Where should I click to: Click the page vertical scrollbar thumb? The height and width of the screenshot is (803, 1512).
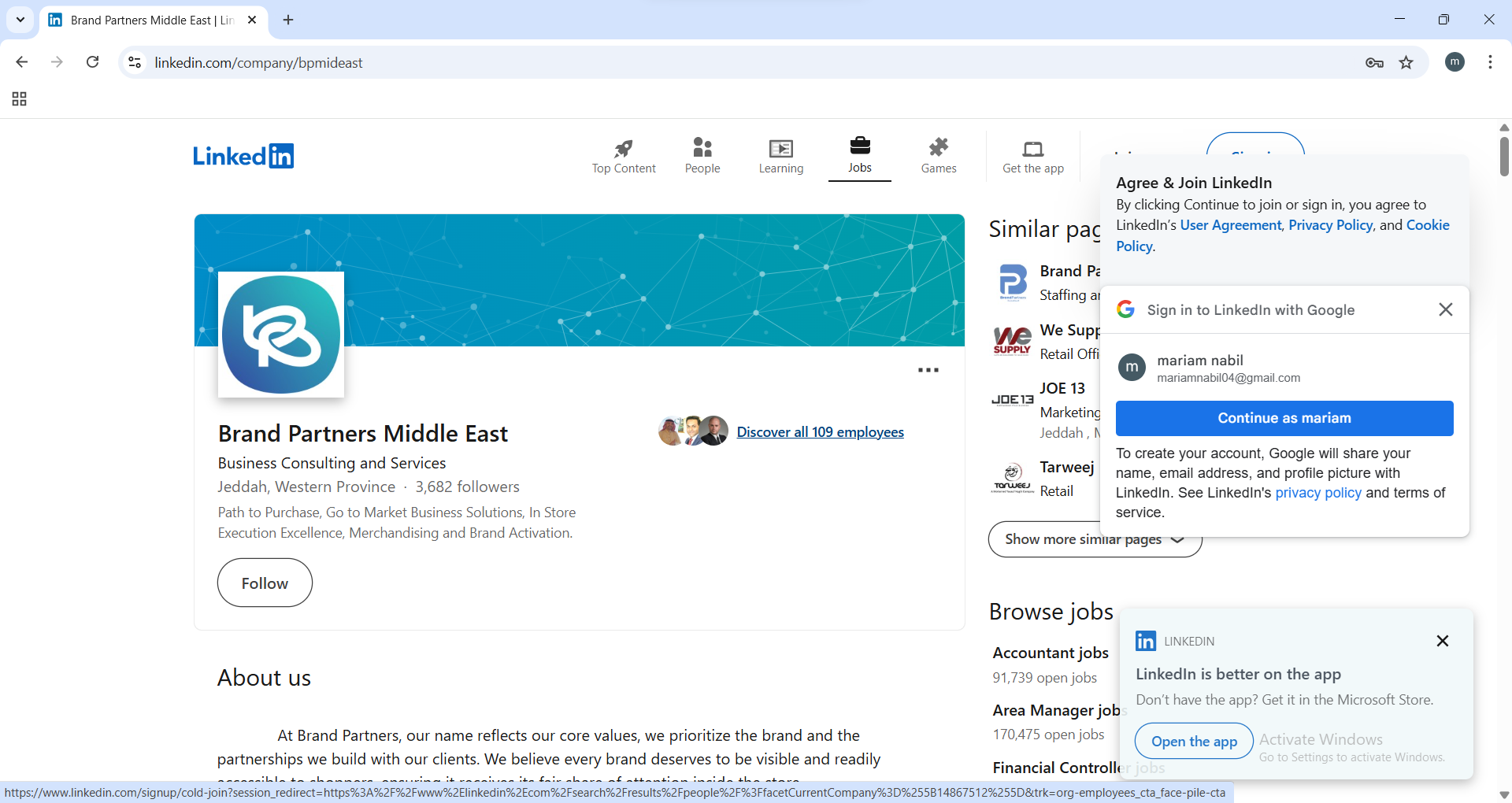(x=1504, y=156)
